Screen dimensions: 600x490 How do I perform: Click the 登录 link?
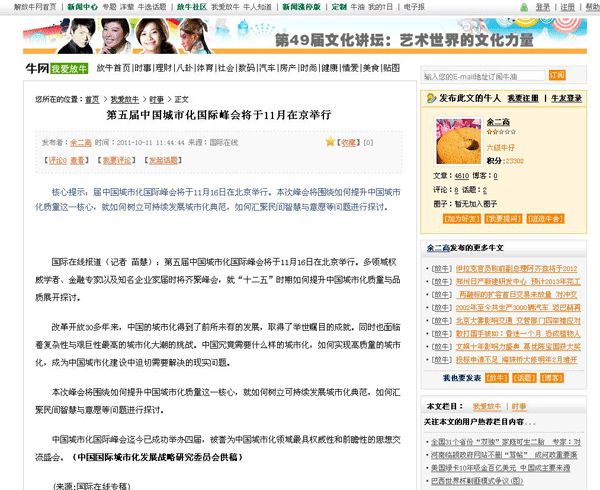[543, 7]
